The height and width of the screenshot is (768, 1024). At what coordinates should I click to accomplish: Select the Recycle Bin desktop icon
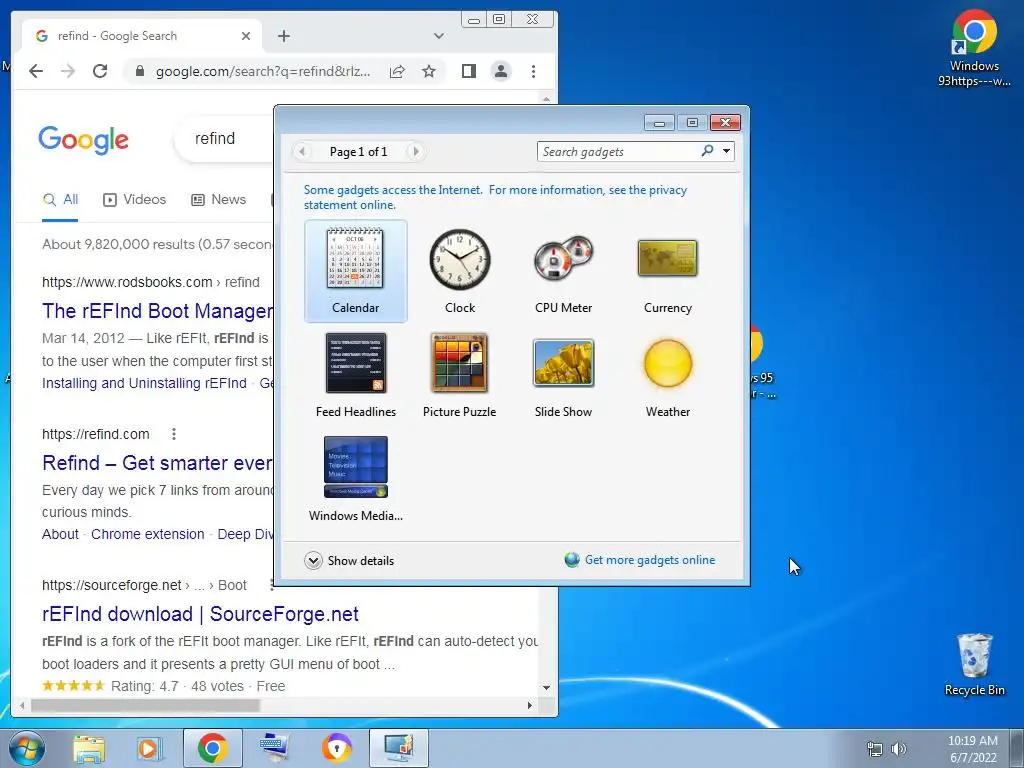[974, 665]
